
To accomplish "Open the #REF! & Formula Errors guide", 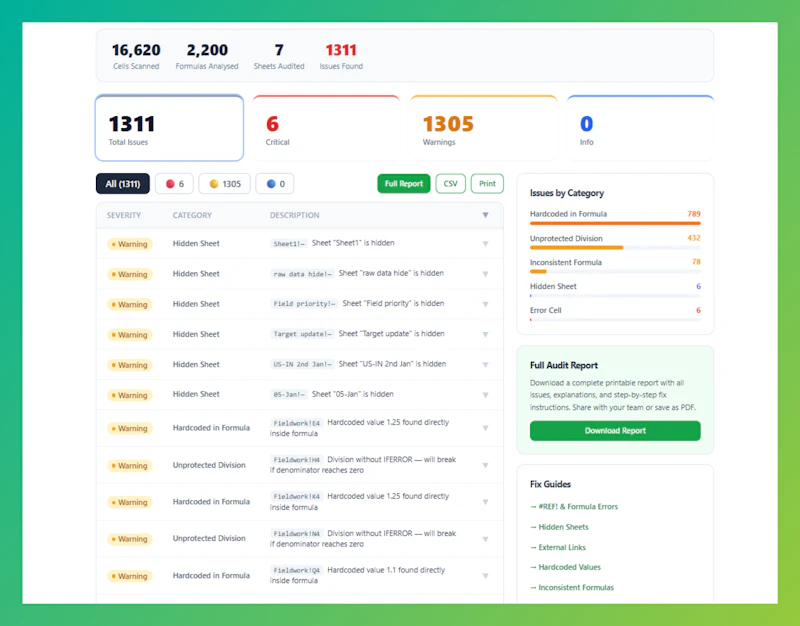I will 574,507.
